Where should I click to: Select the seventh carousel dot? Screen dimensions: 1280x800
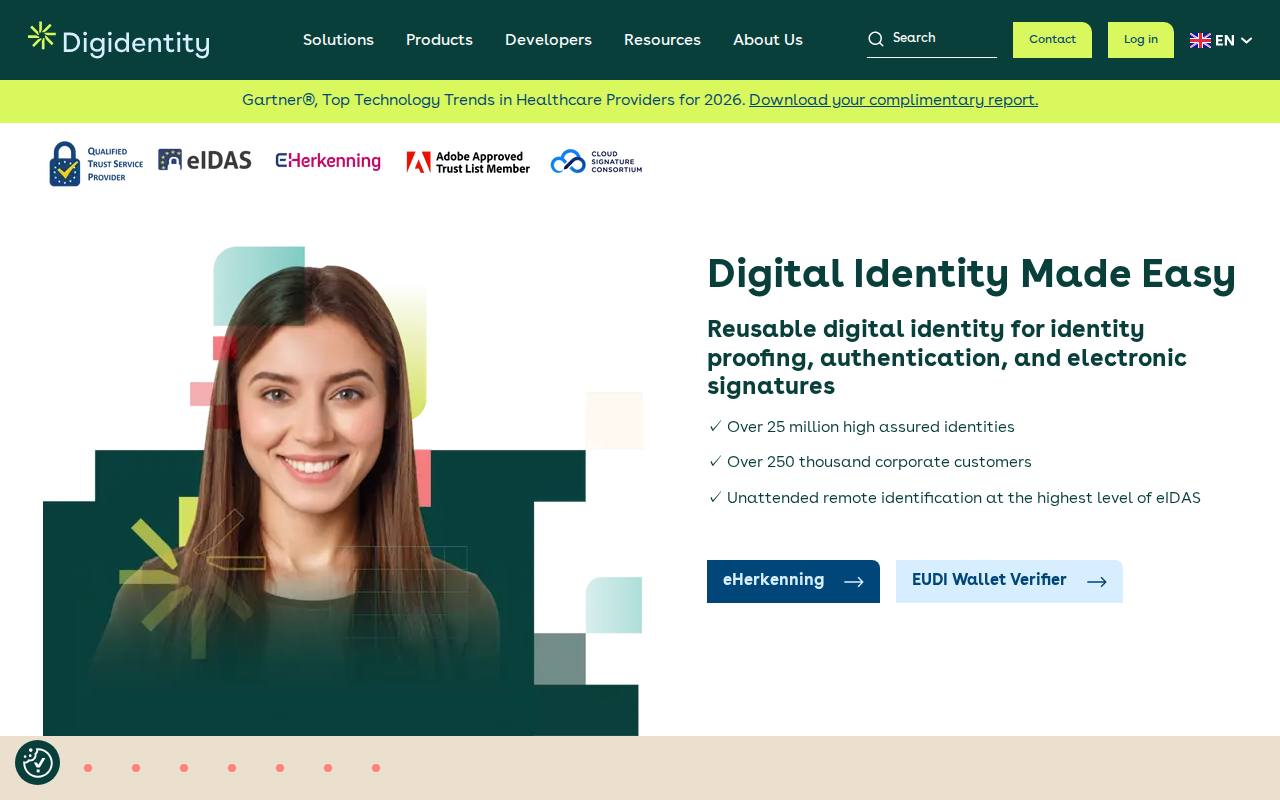(376, 768)
